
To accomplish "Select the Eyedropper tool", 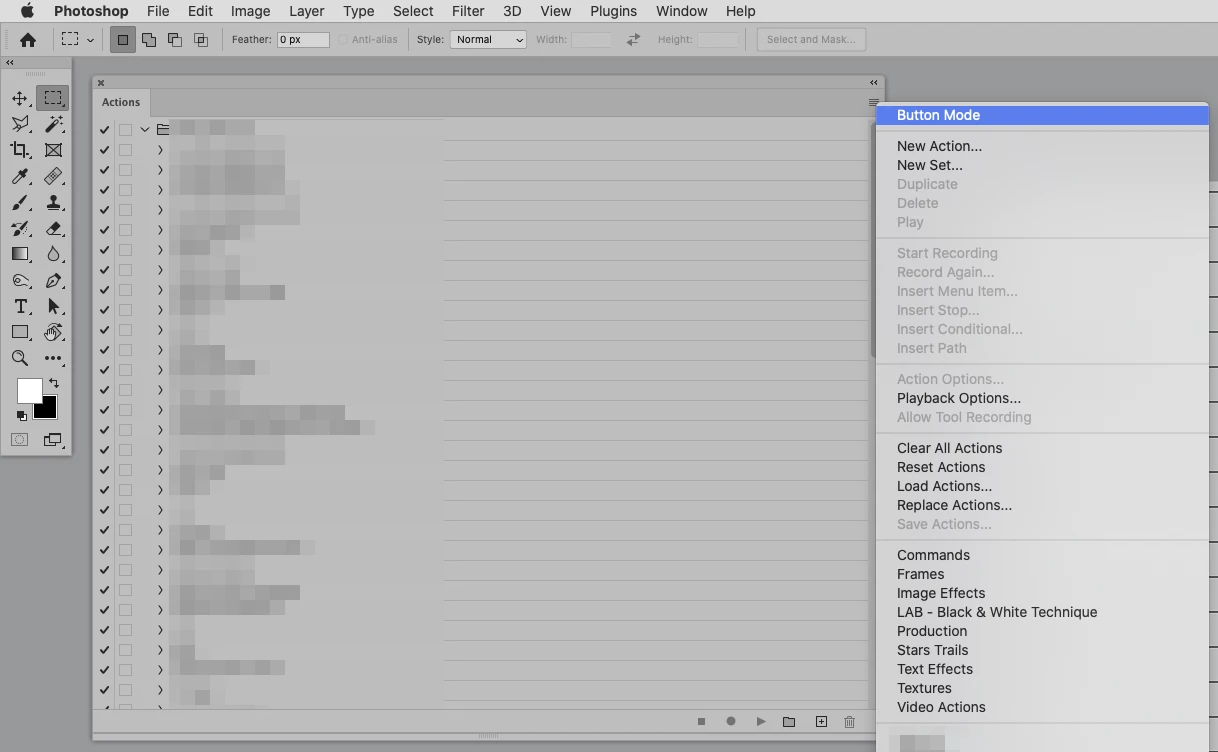I will (x=20, y=176).
